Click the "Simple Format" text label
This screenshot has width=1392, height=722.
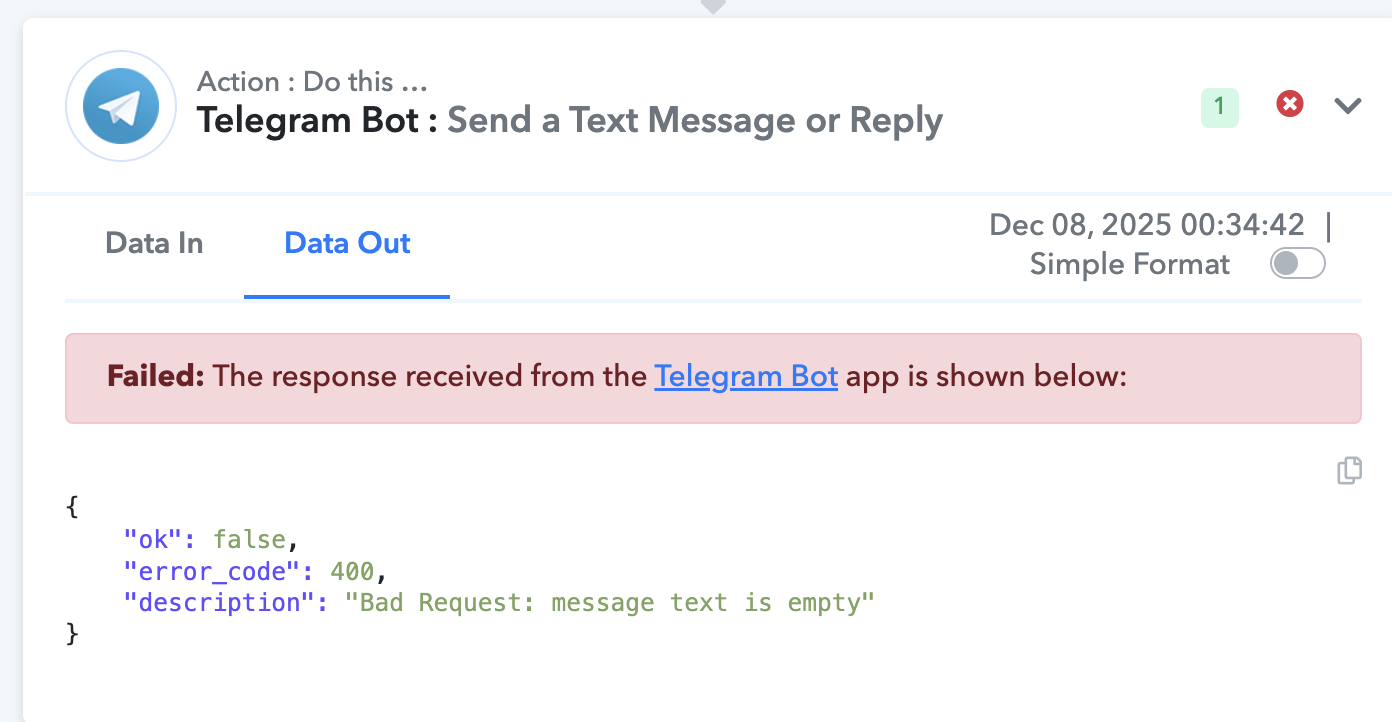pos(1129,264)
